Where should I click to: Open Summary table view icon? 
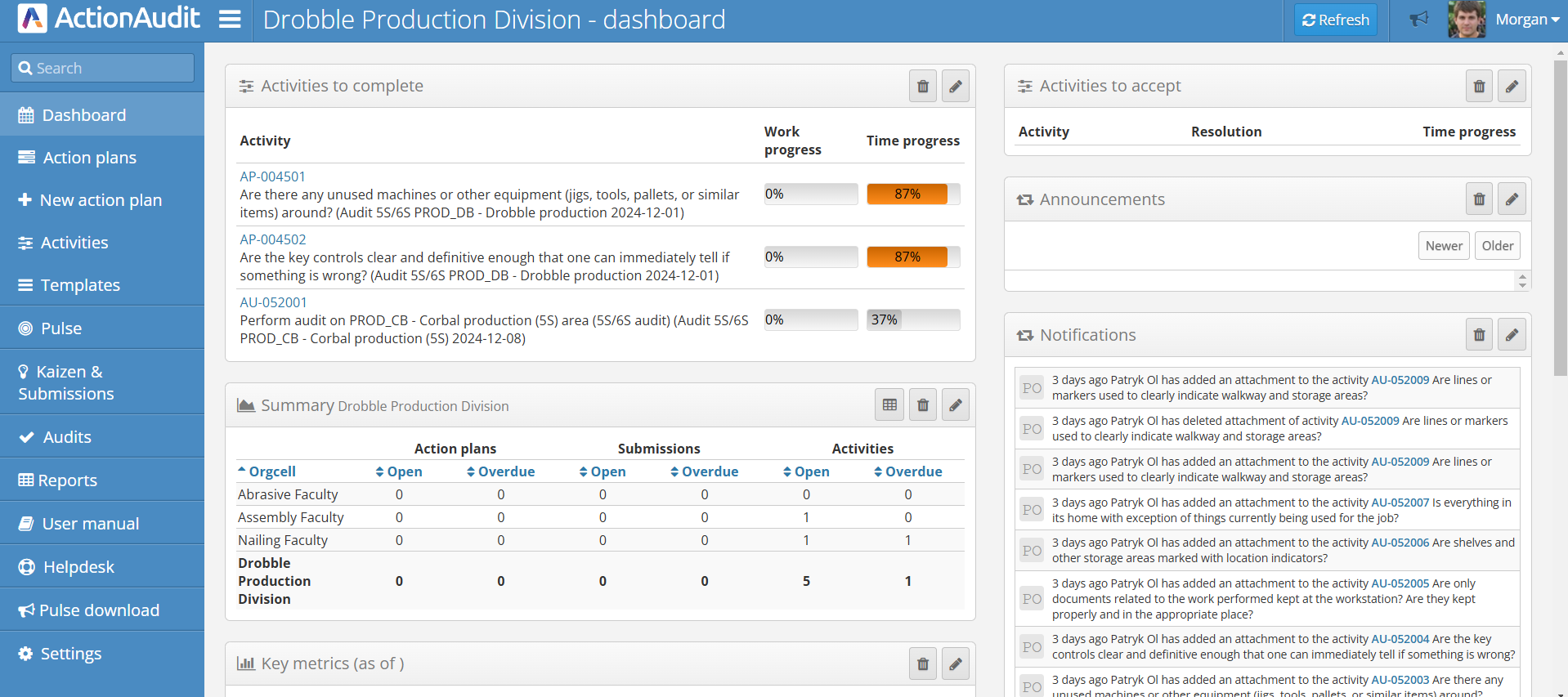coord(889,405)
